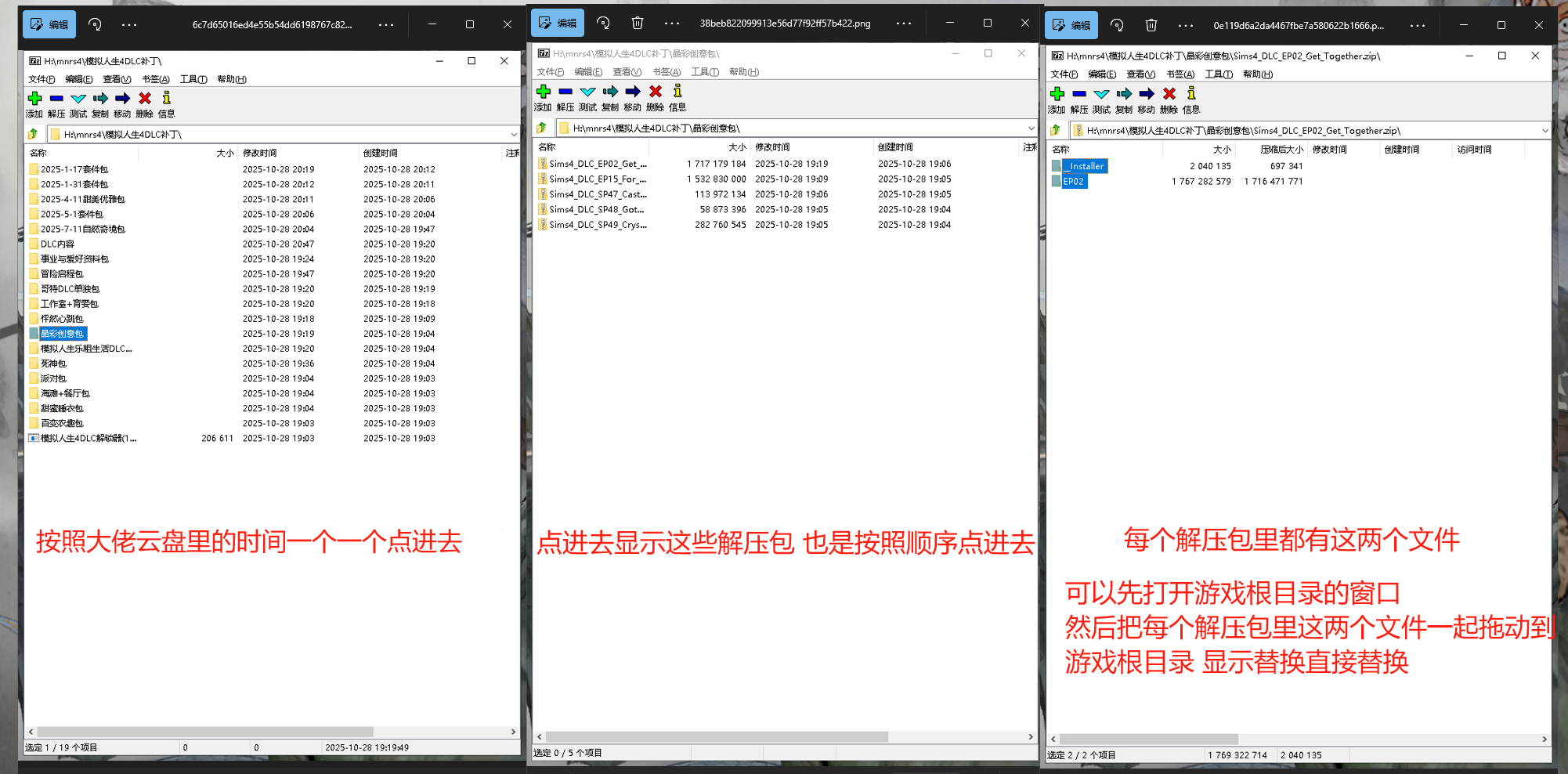Screen dimensions: 1568x774
Task: Click horizontal scrollbar in middle 7-Zip window
Action: tap(717, 737)
